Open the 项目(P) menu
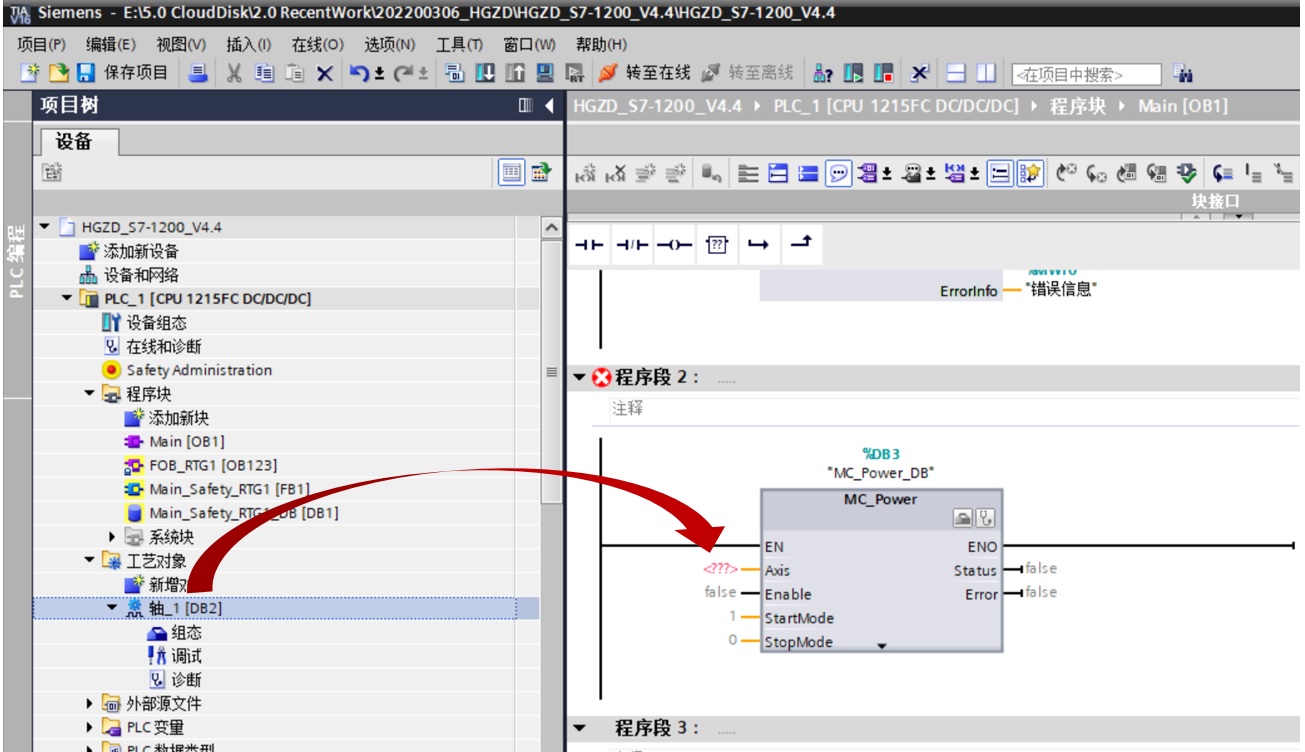 (42, 44)
